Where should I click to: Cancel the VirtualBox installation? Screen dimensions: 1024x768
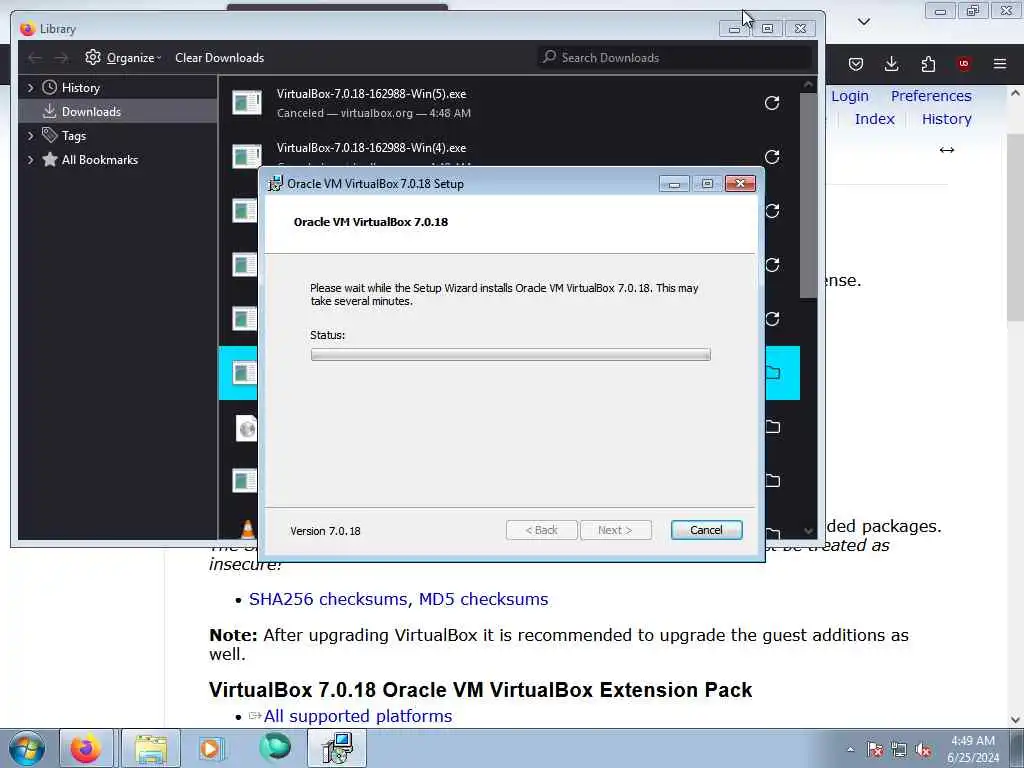click(707, 530)
